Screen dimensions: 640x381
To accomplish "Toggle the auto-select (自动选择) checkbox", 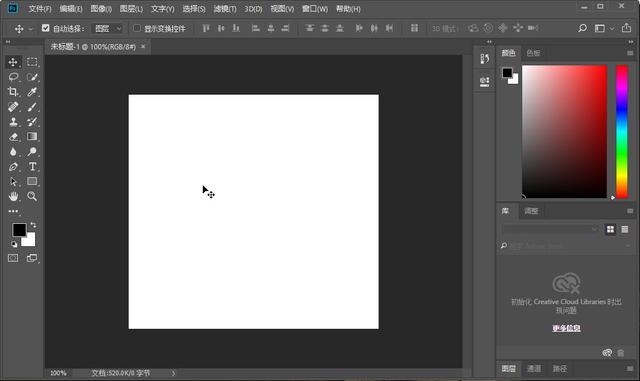I will tap(45, 28).
